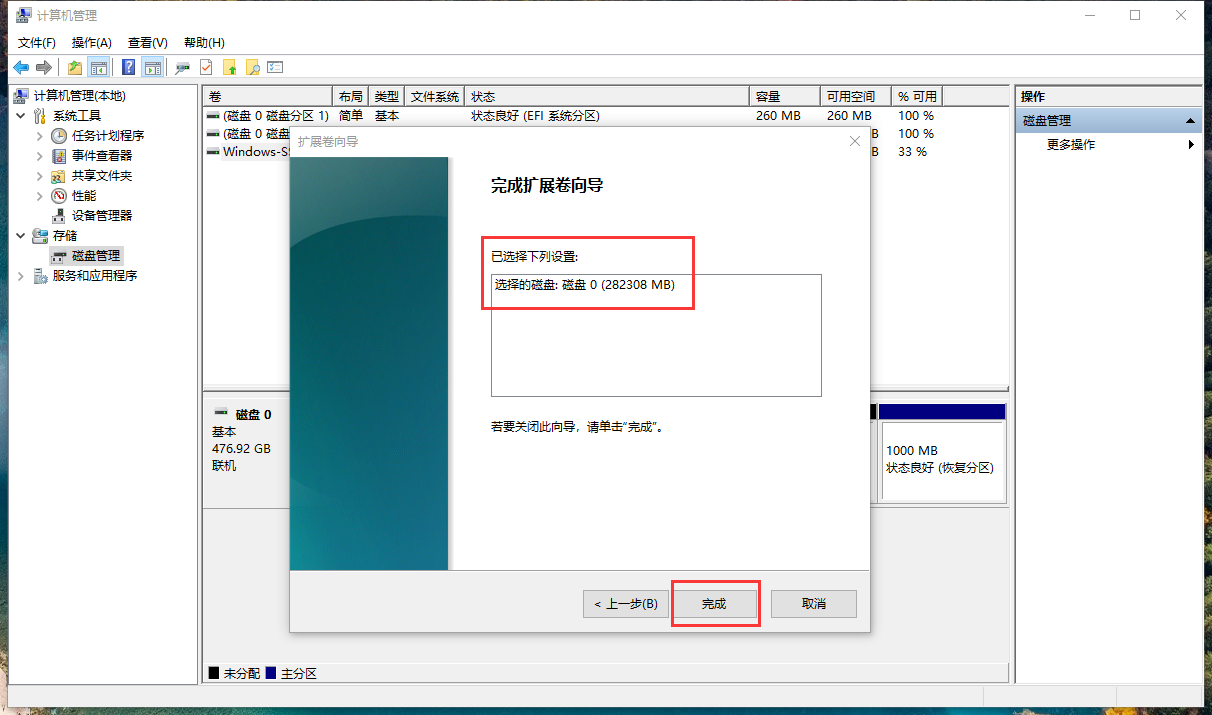1212x715 pixels.
Task: Expand the 任务计划程序 tree node
Action: [40, 136]
